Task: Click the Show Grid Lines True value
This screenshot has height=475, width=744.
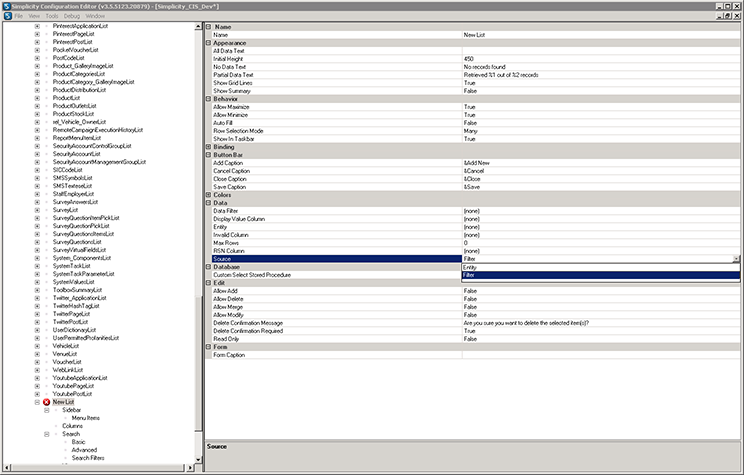Action: (x=601, y=83)
